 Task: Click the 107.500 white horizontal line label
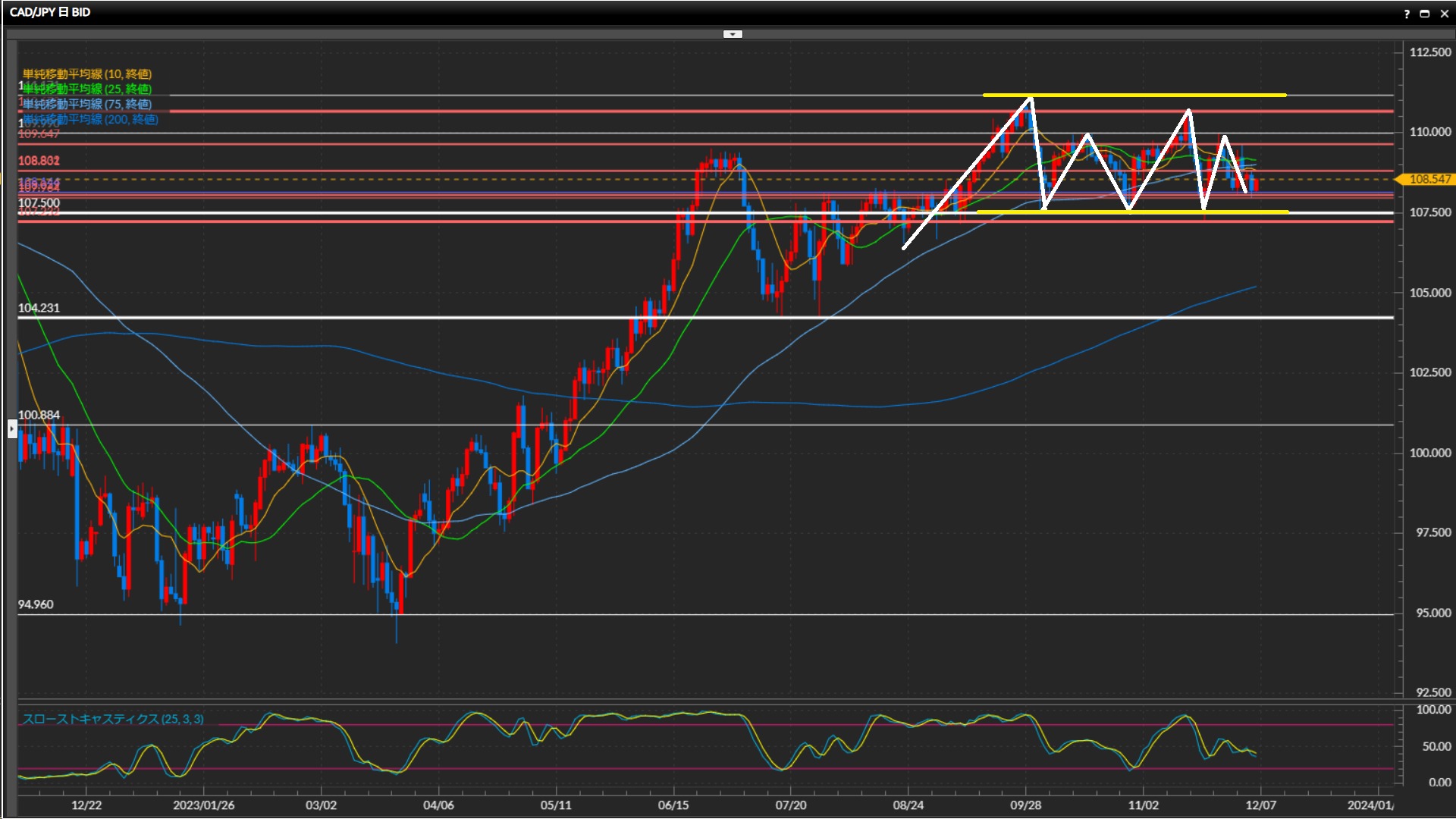coord(38,202)
